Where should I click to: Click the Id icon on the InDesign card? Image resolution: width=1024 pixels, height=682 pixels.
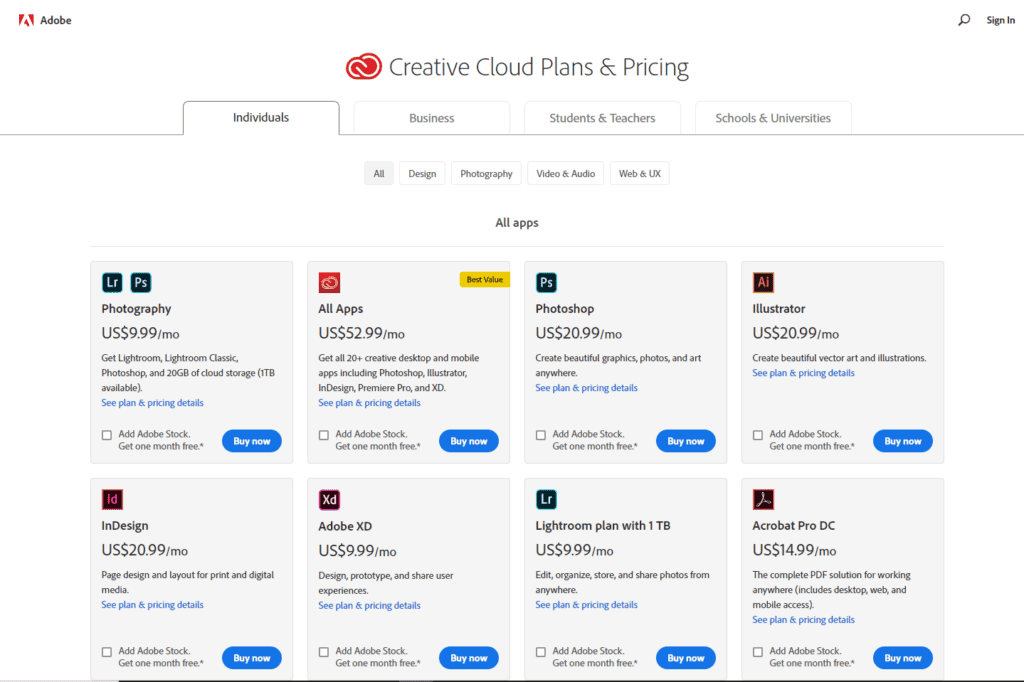pyautogui.click(x=112, y=499)
